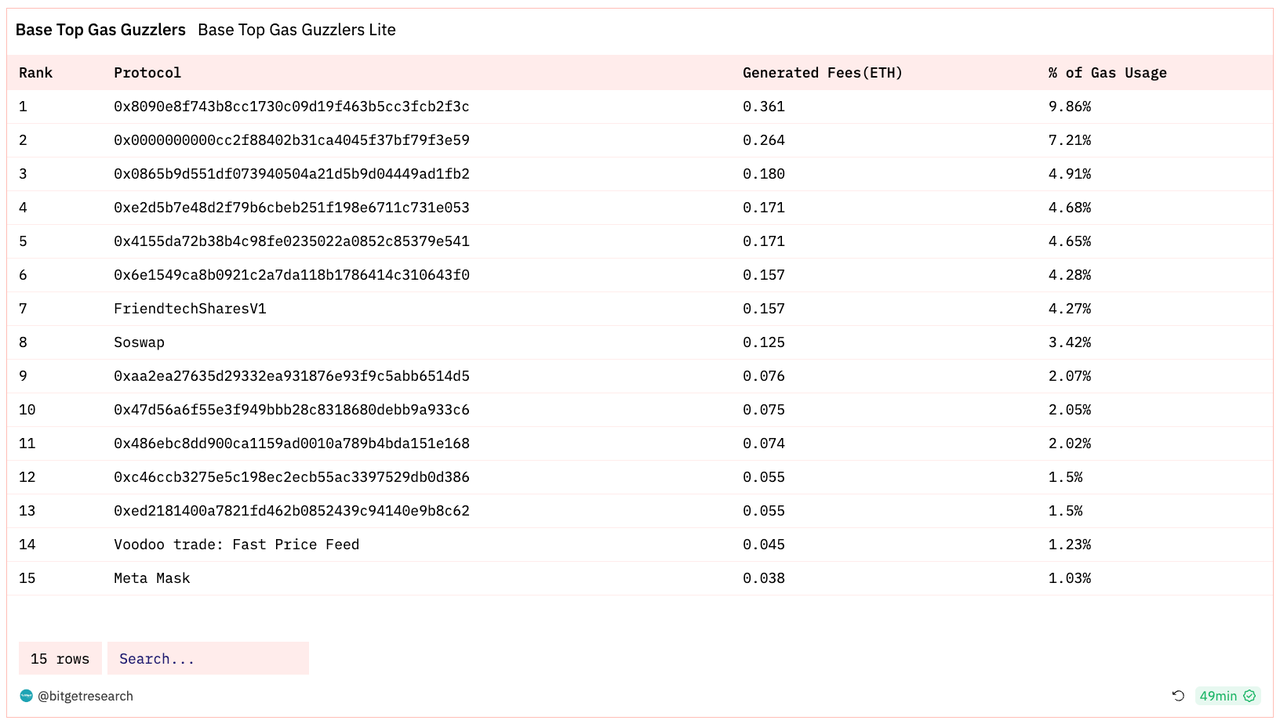The width and height of the screenshot is (1280, 724).
Task: Select the Meta Mask protocol row
Action: (x=640, y=578)
